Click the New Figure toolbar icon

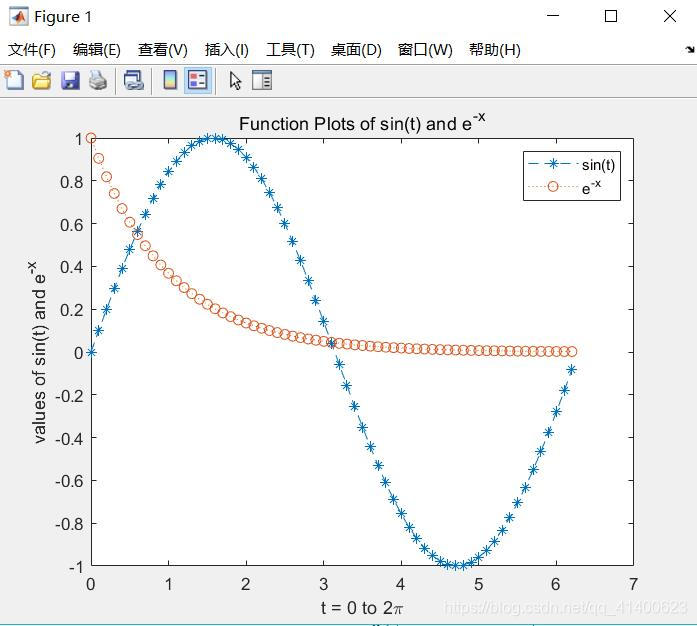[x=14, y=80]
